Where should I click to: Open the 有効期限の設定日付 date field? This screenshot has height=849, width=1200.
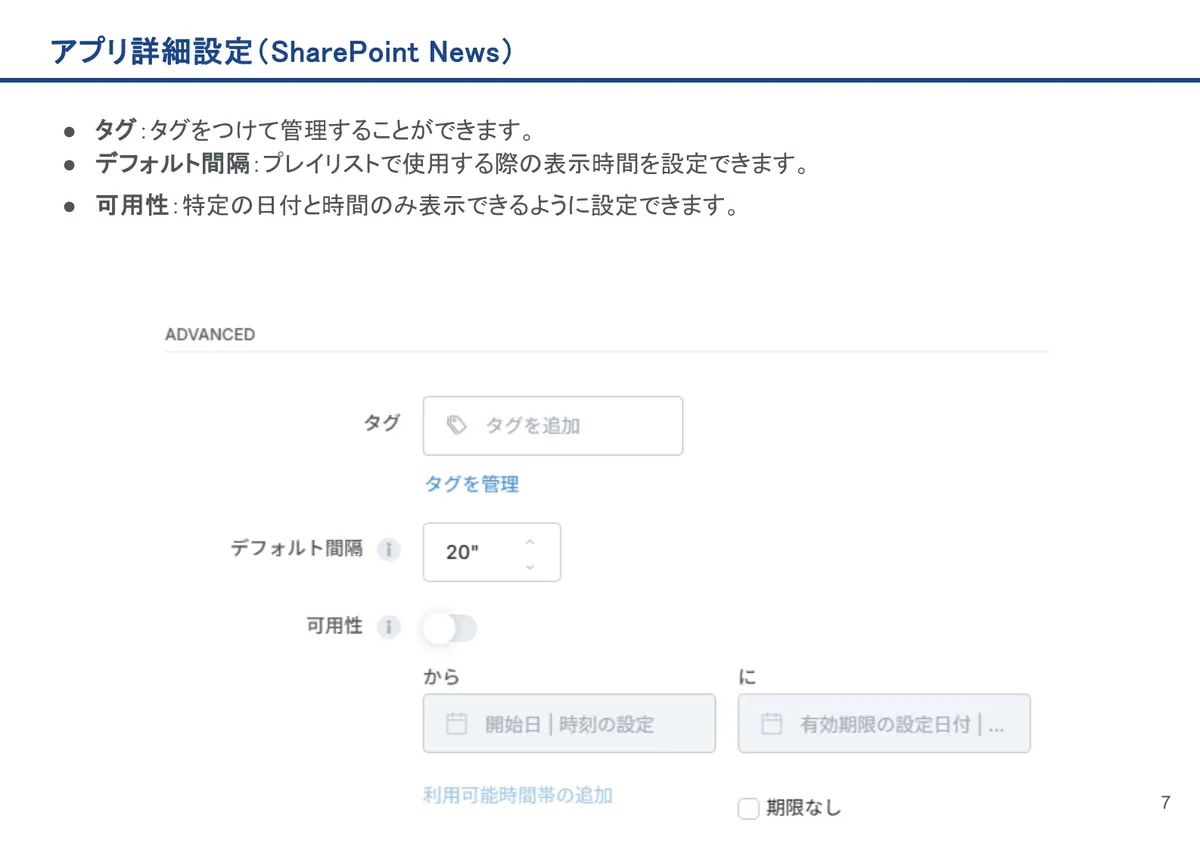click(884, 723)
